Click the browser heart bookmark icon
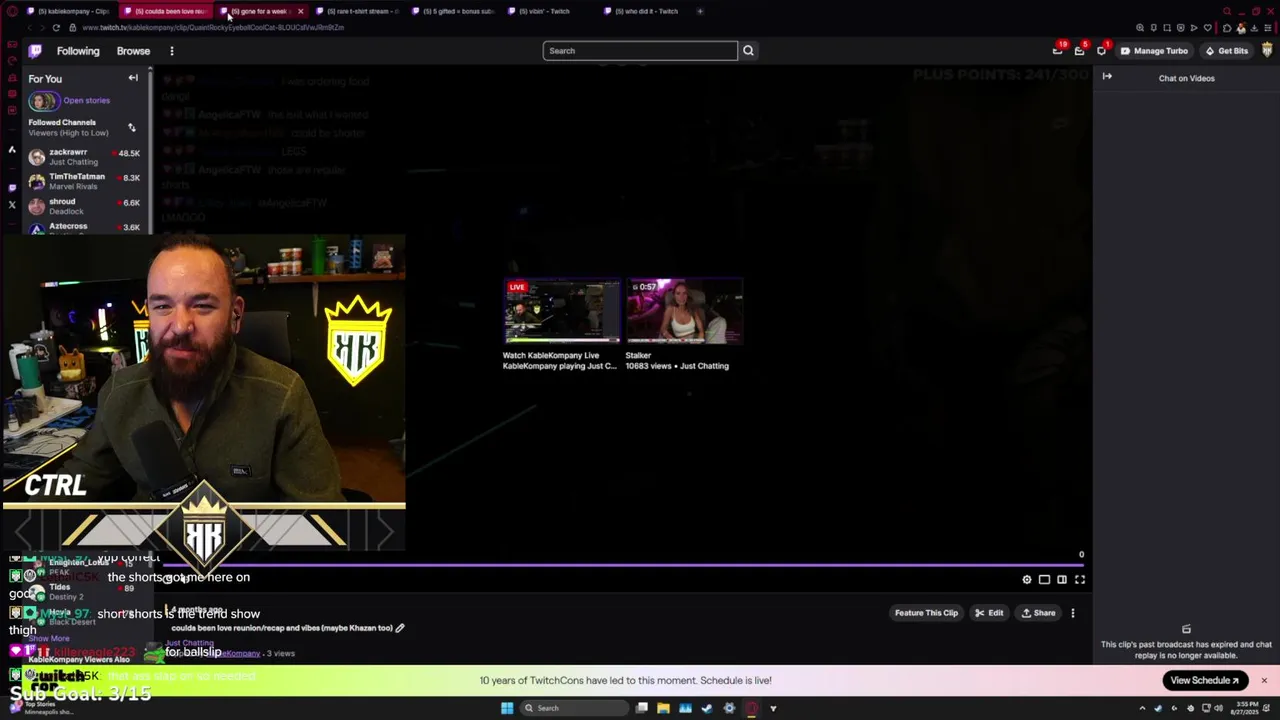The image size is (1280, 720). coord(1207,28)
